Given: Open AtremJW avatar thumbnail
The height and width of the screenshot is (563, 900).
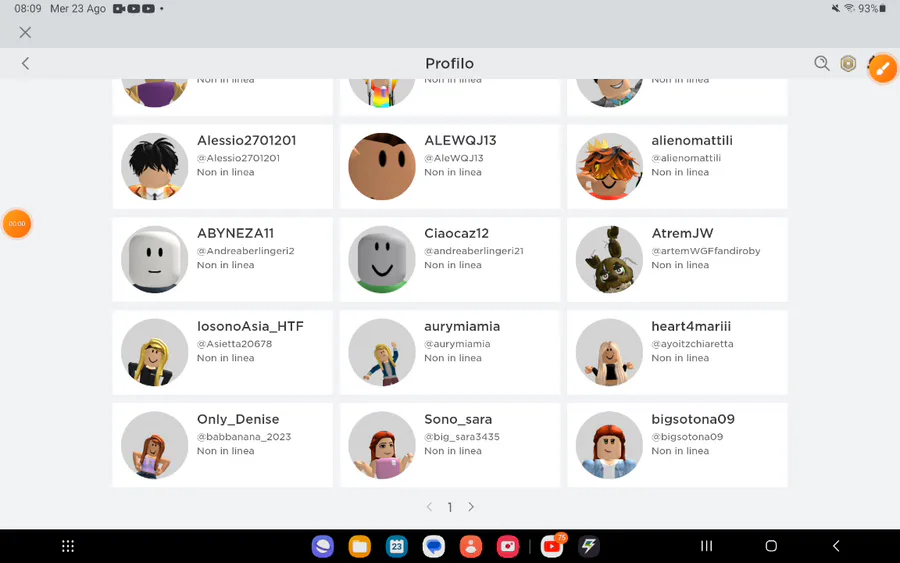Looking at the screenshot, I should click(x=609, y=259).
